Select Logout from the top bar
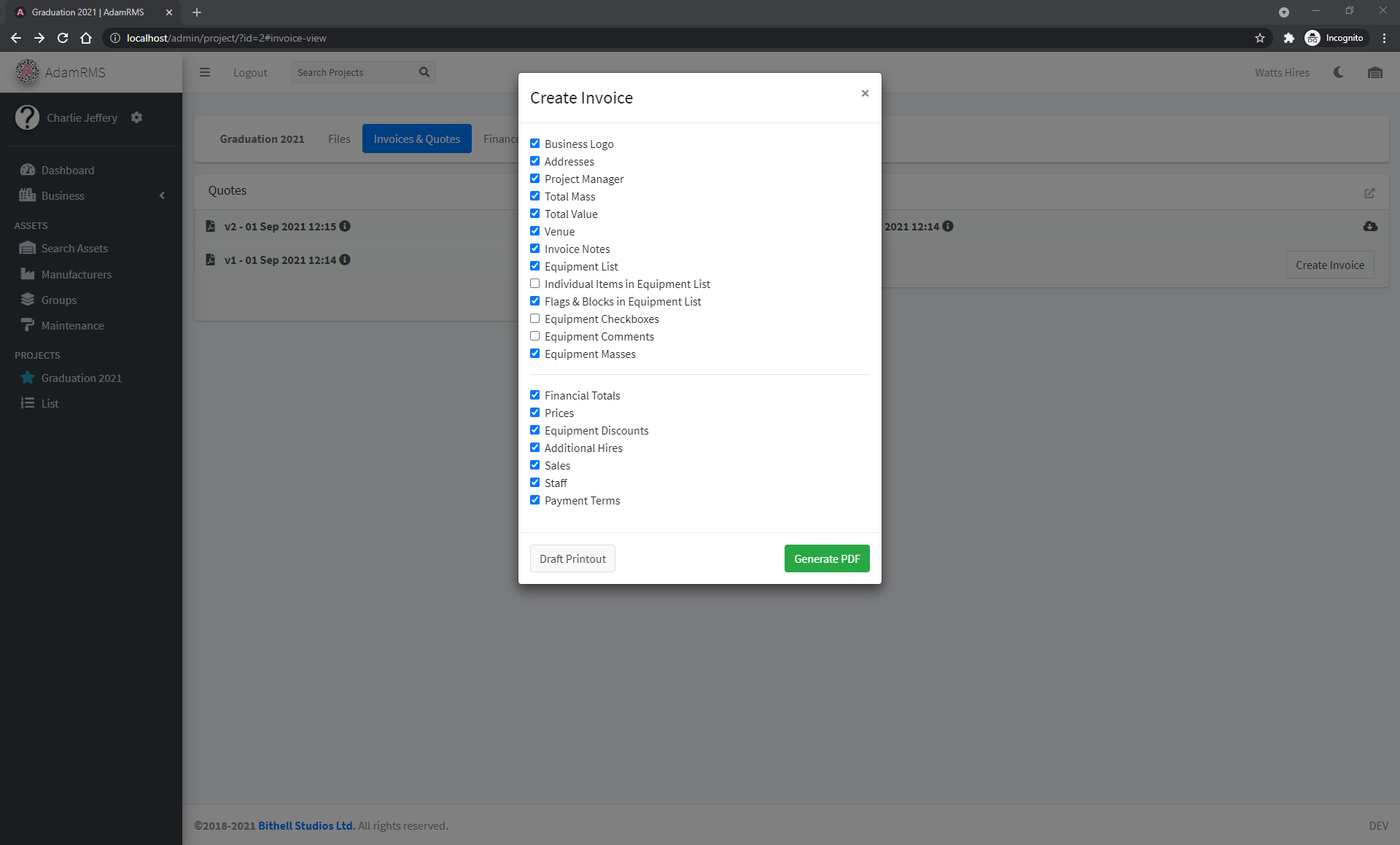Image resolution: width=1400 pixels, height=845 pixels. click(x=250, y=72)
